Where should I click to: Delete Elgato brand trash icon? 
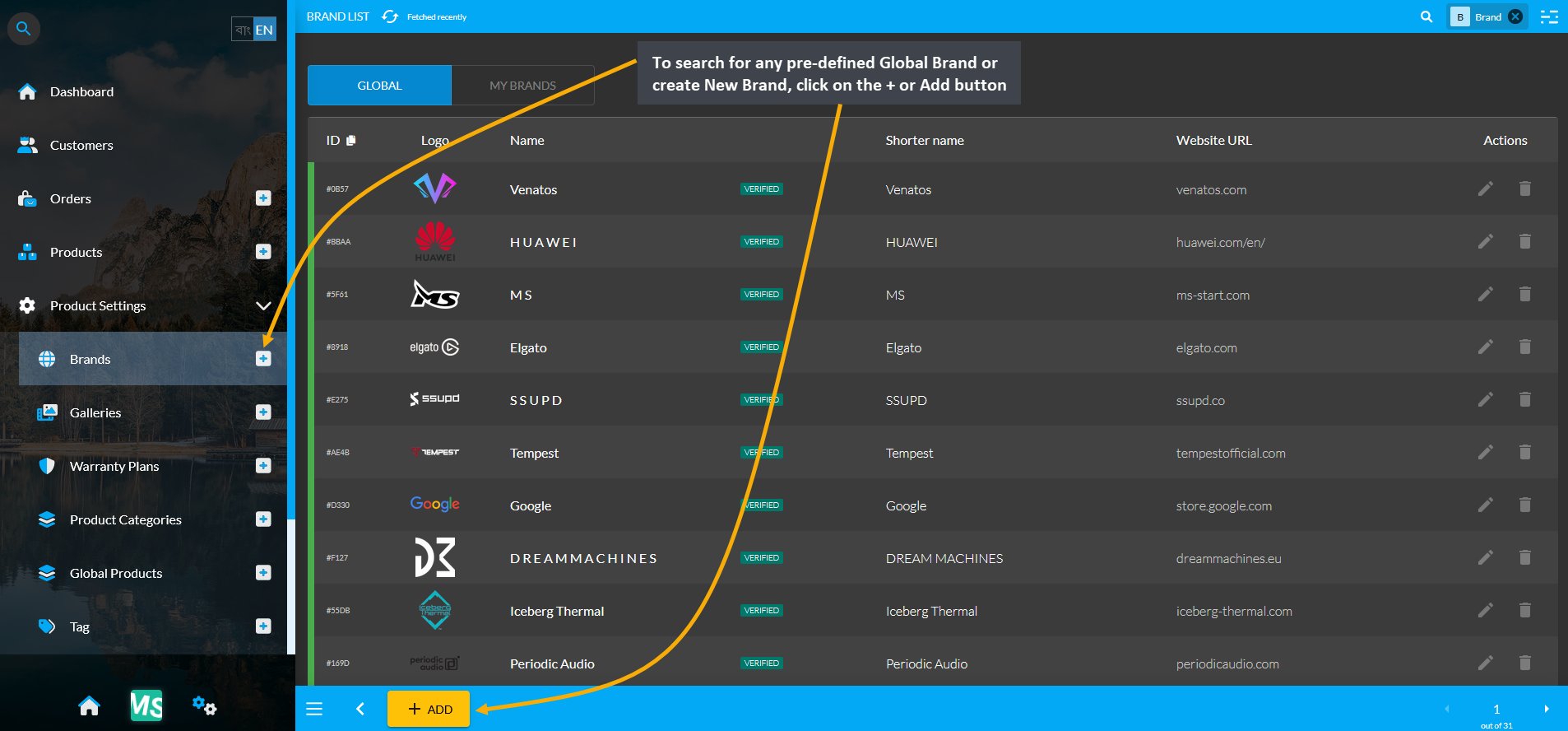click(1524, 347)
